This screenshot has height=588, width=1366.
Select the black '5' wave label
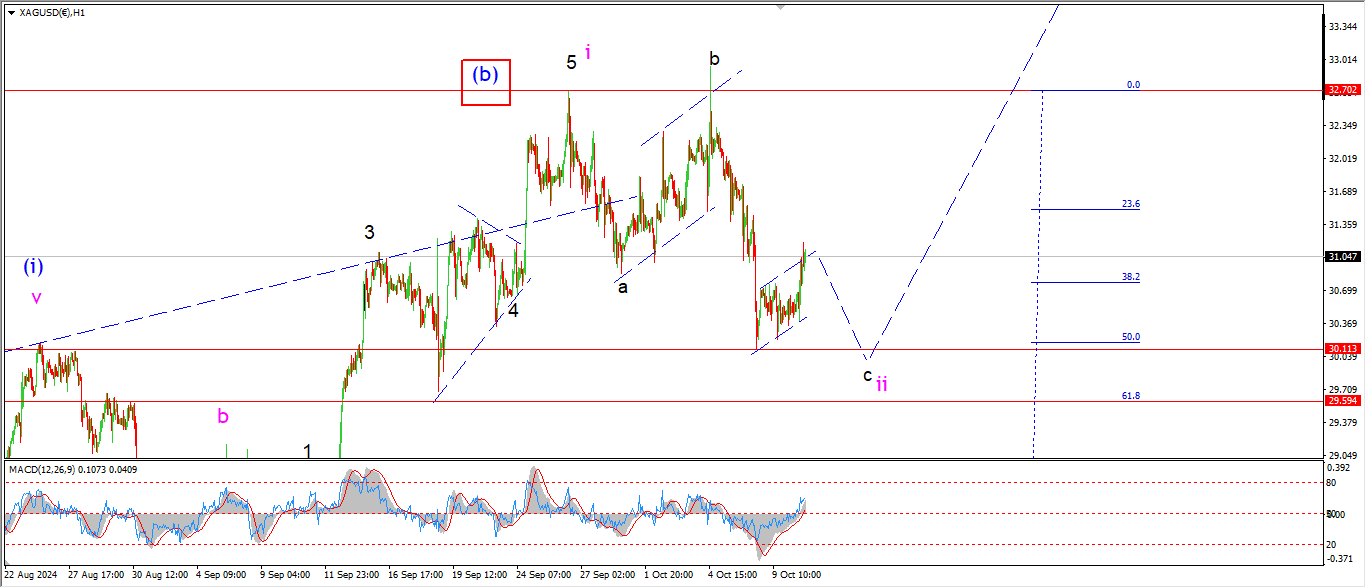coord(571,62)
